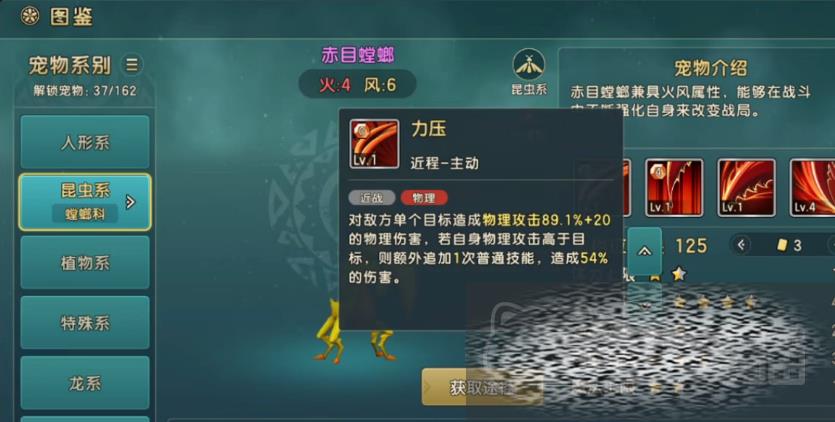Click the 力压 skill icon in tooltip
Screen dimensions: 835x422
[x=374, y=144]
